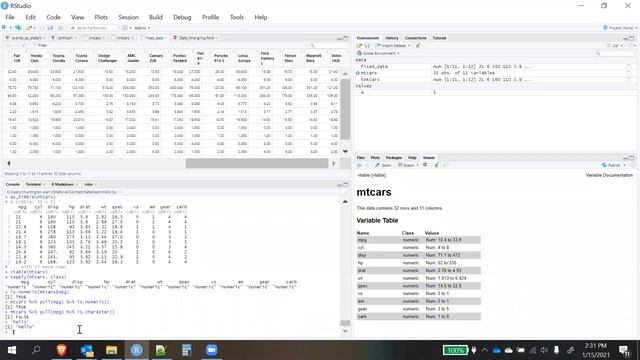Open the Debug menu
640x360 pixels.
pyautogui.click(x=182, y=17)
